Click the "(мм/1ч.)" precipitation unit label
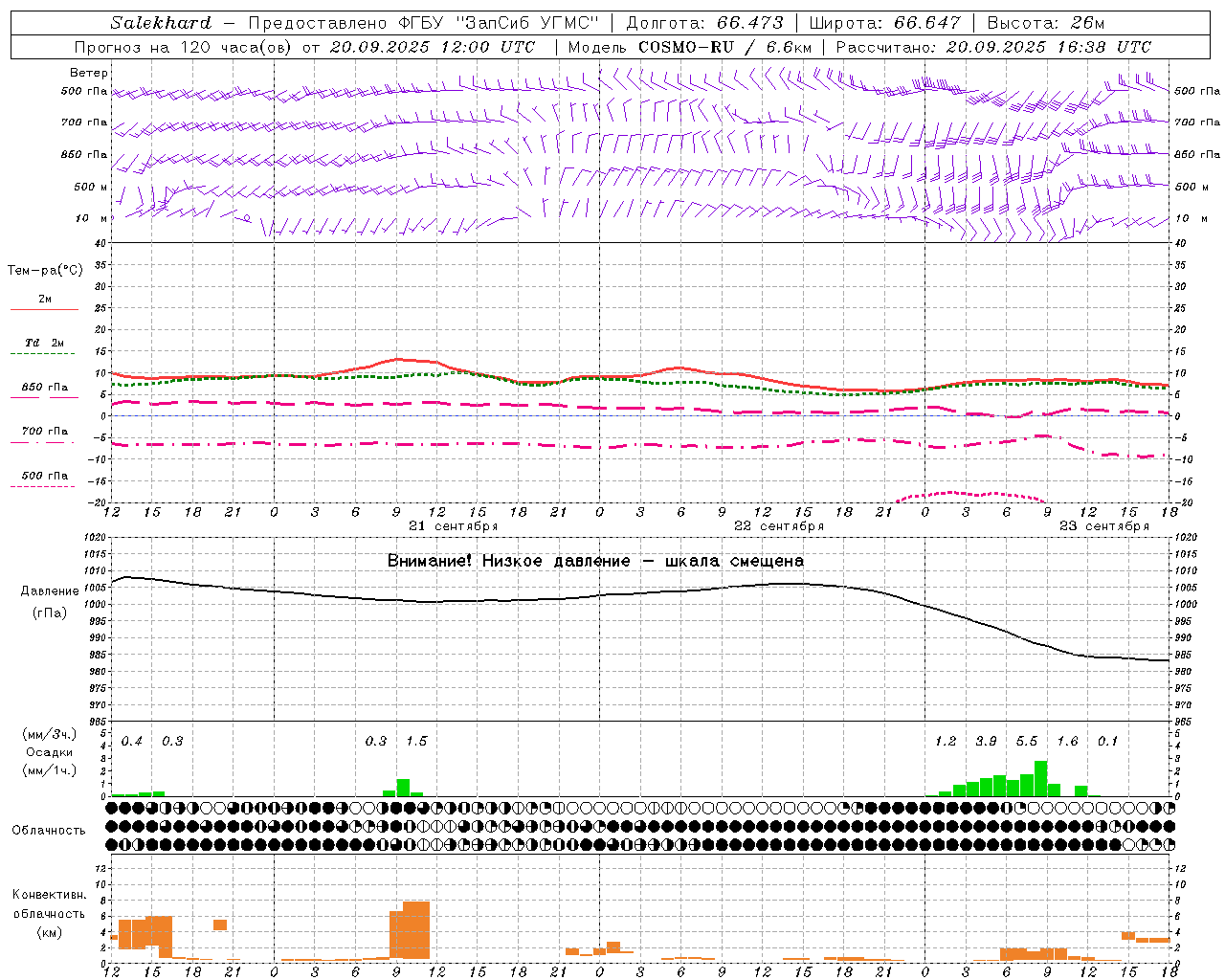Viewport: 1225px width, 980px height. pos(49,770)
